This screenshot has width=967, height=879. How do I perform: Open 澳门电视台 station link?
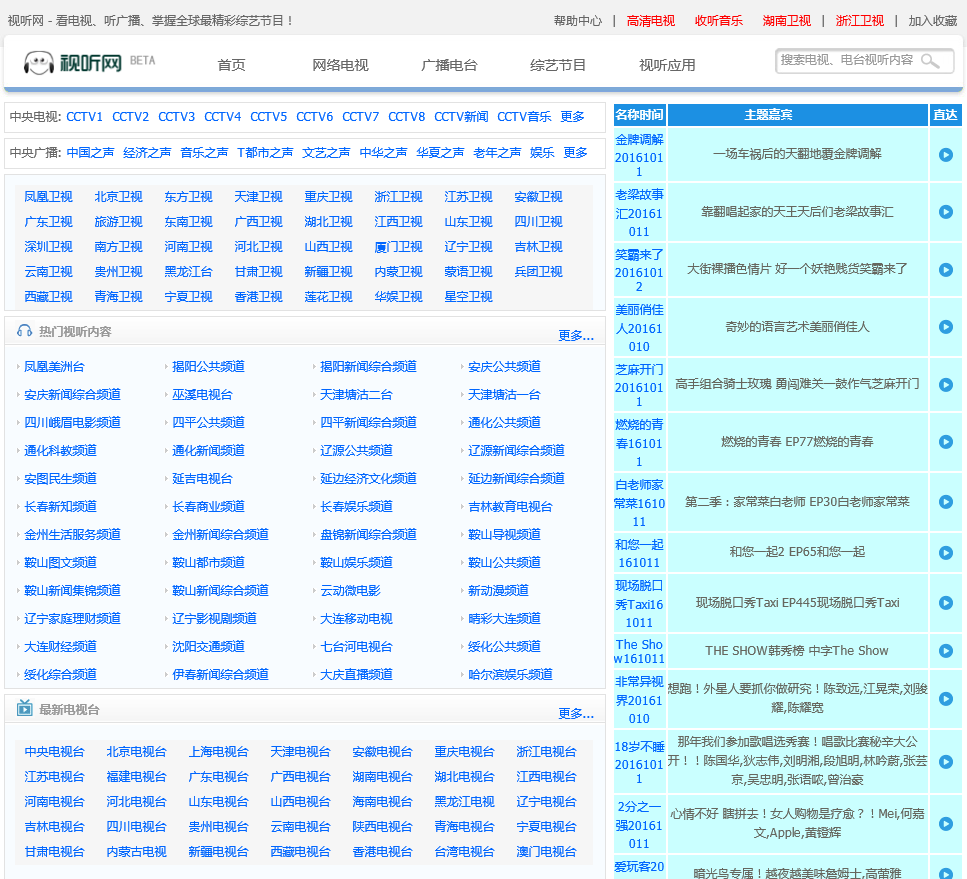point(546,852)
